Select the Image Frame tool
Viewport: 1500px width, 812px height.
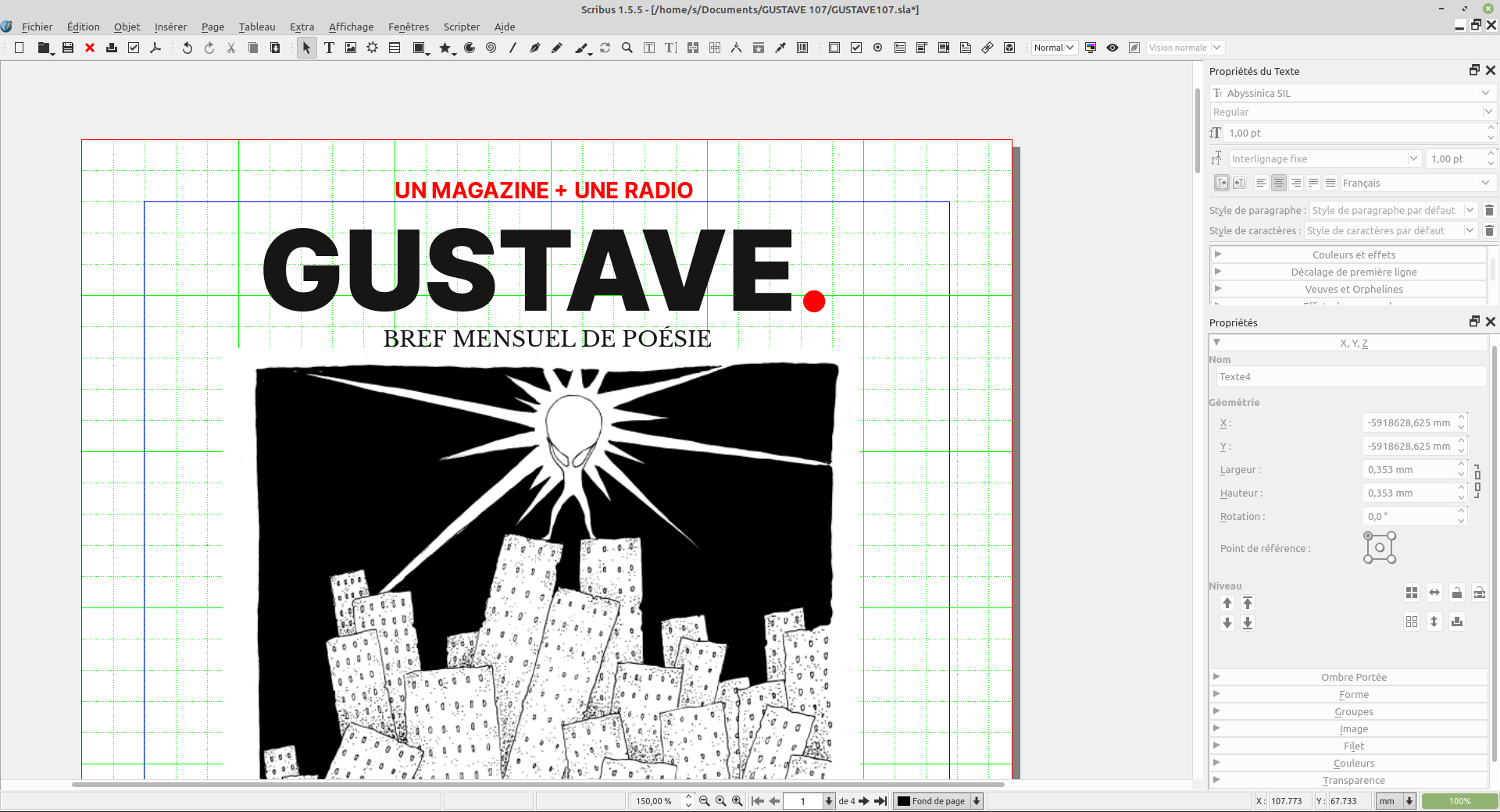point(351,48)
